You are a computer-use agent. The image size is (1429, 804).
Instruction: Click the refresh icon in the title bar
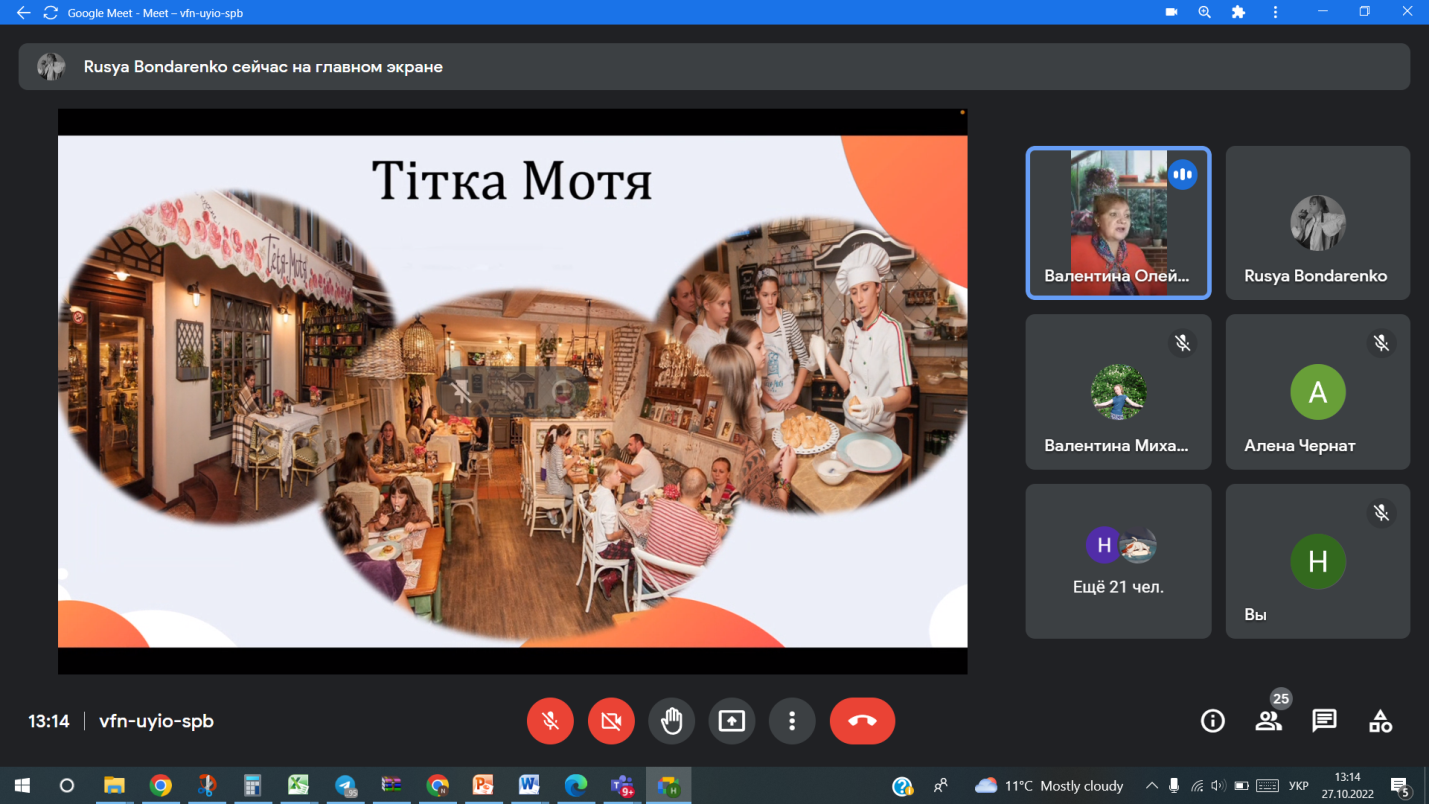point(51,13)
